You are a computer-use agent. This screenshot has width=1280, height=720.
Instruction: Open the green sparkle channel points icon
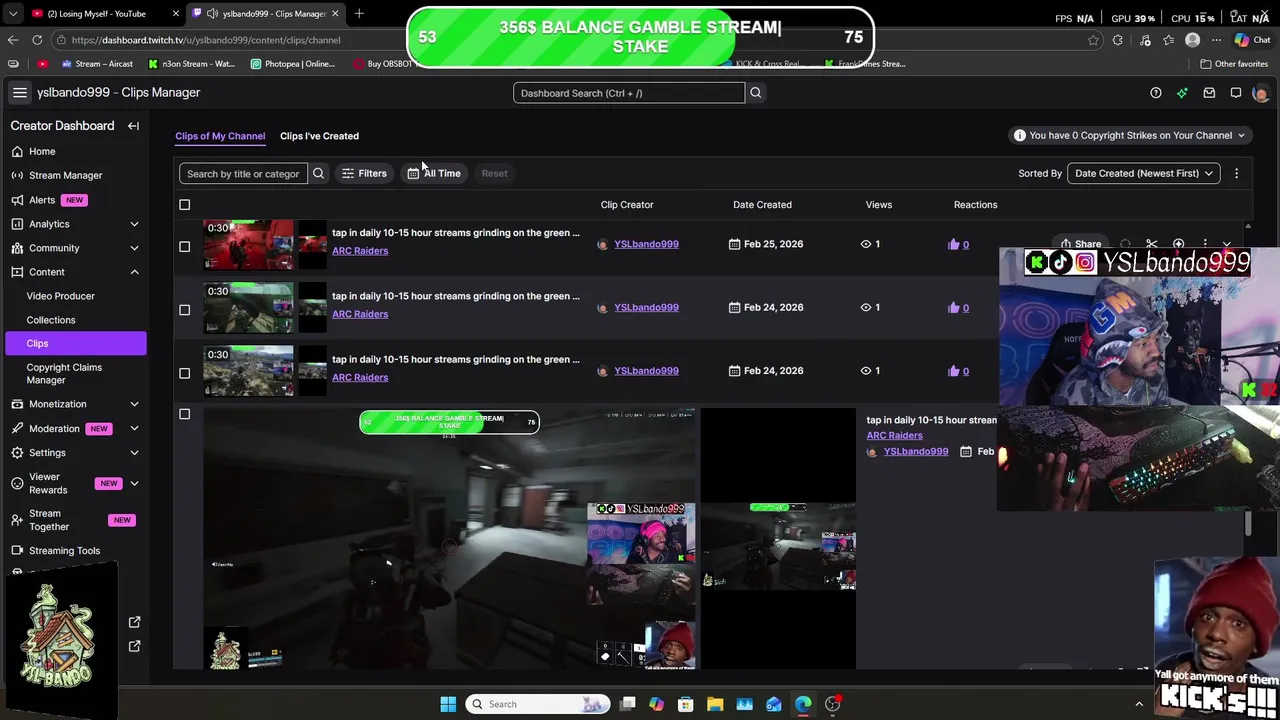click(1182, 93)
